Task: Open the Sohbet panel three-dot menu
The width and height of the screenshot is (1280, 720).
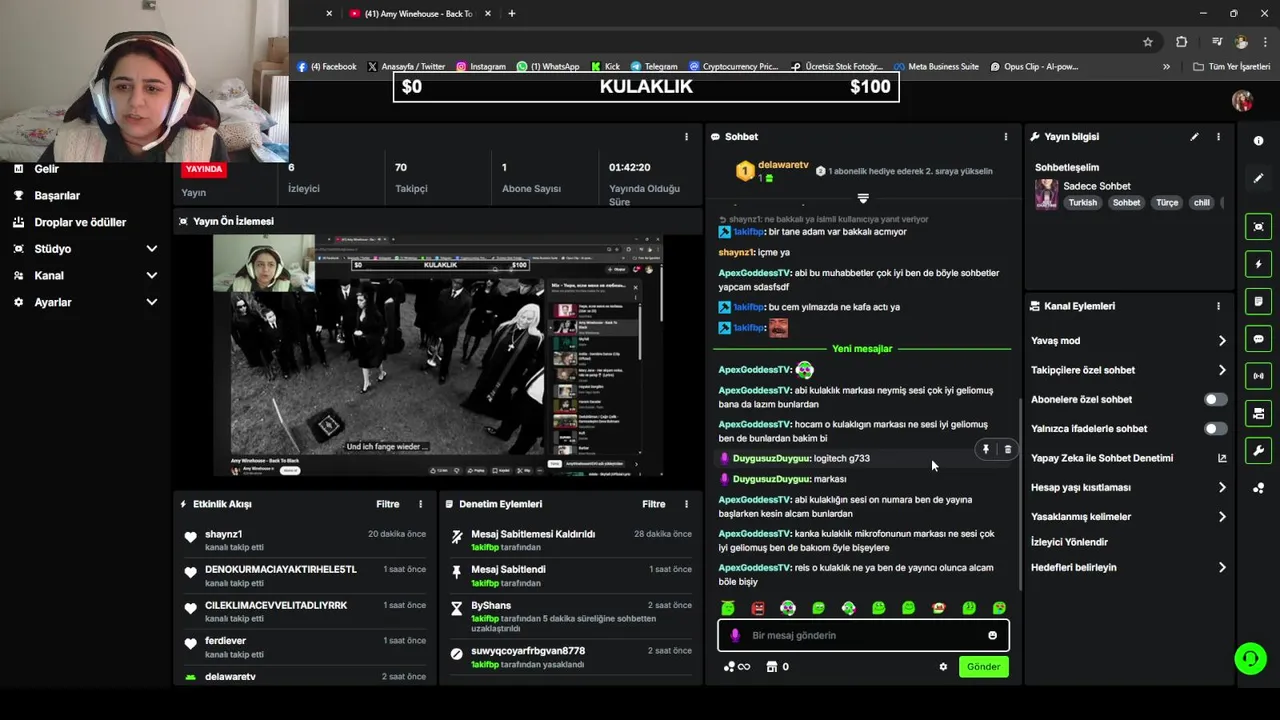Action: [x=1006, y=137]
